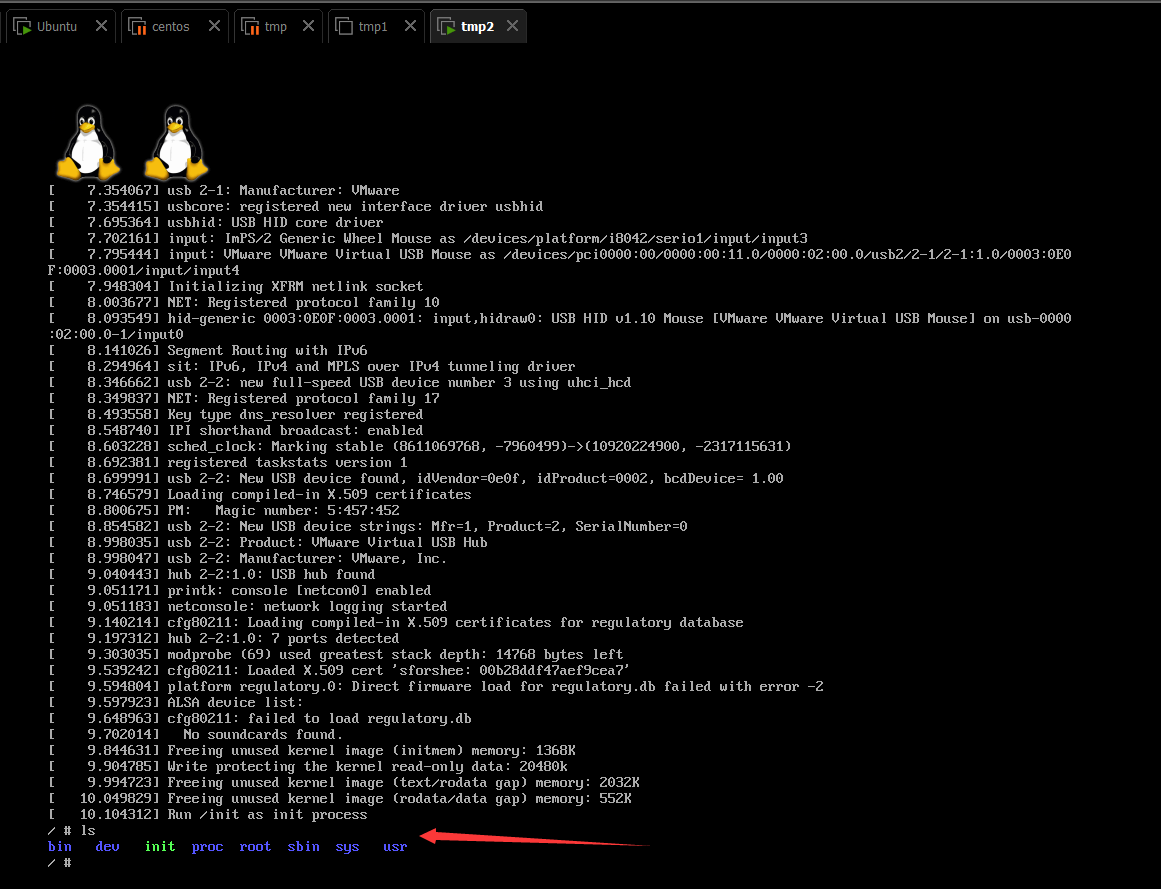Close the tmp tab

pos(310,26)
